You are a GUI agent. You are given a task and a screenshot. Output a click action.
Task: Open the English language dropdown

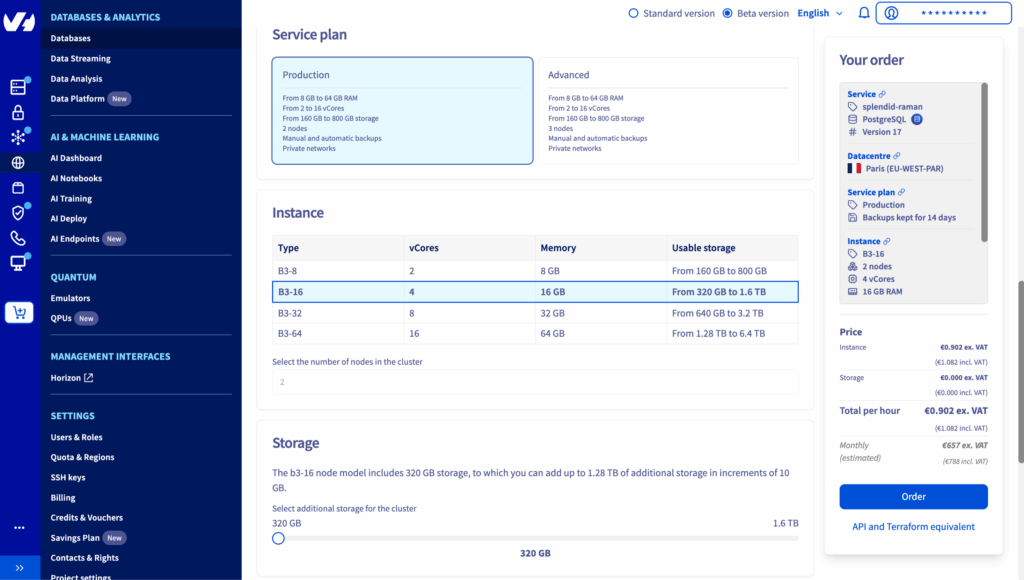820,13
